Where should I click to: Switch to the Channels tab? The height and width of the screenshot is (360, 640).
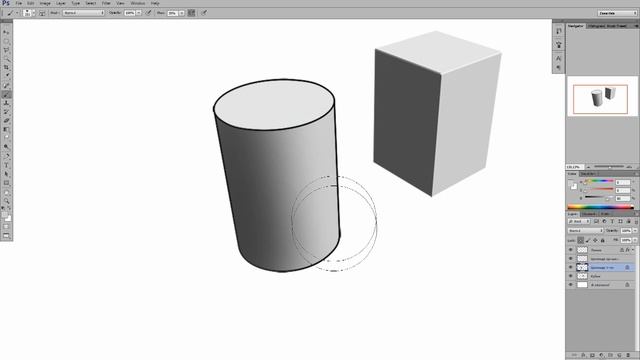pyautogui.click(x=589, y=214)
